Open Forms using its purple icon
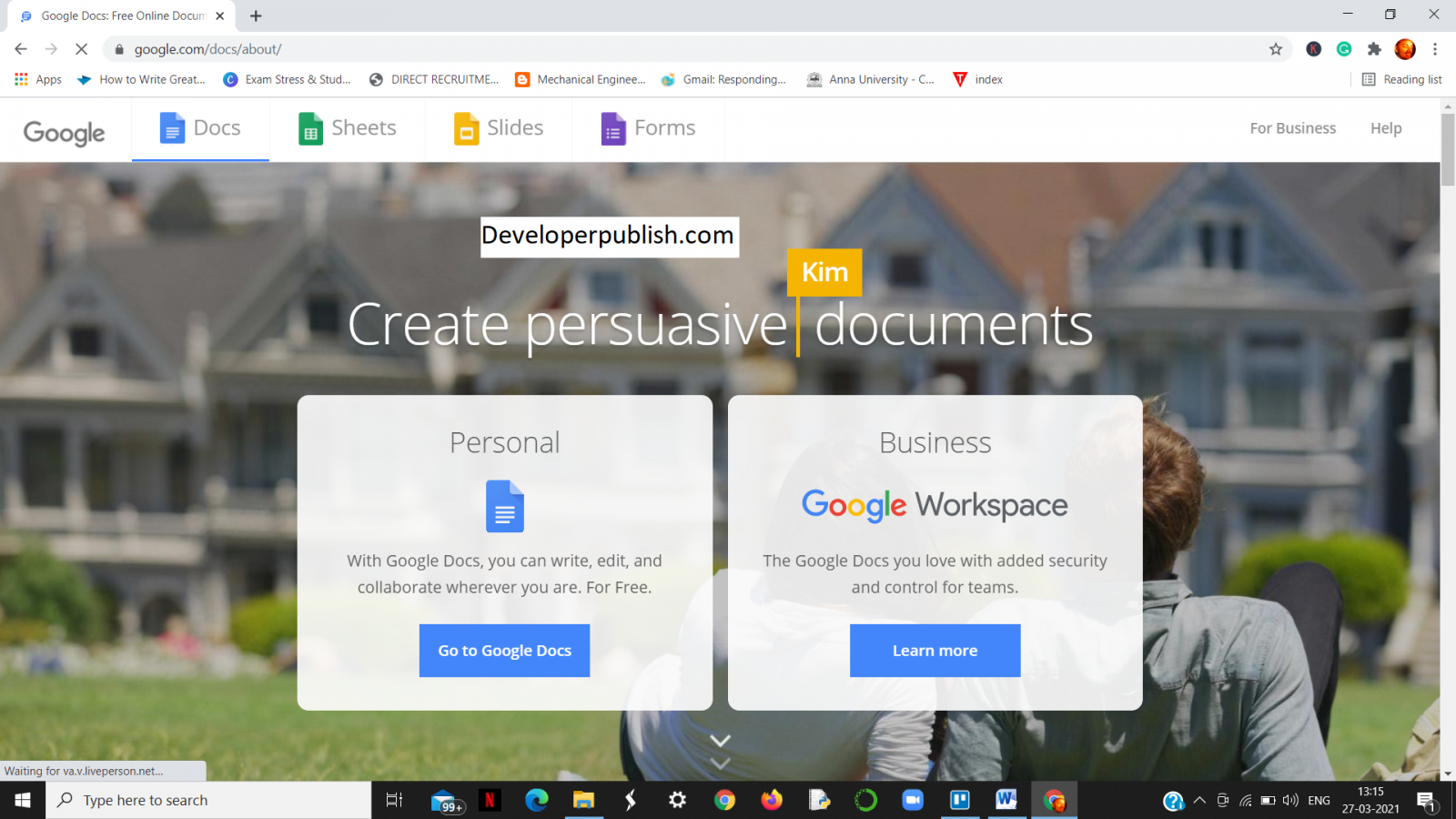 coord(613,128)
